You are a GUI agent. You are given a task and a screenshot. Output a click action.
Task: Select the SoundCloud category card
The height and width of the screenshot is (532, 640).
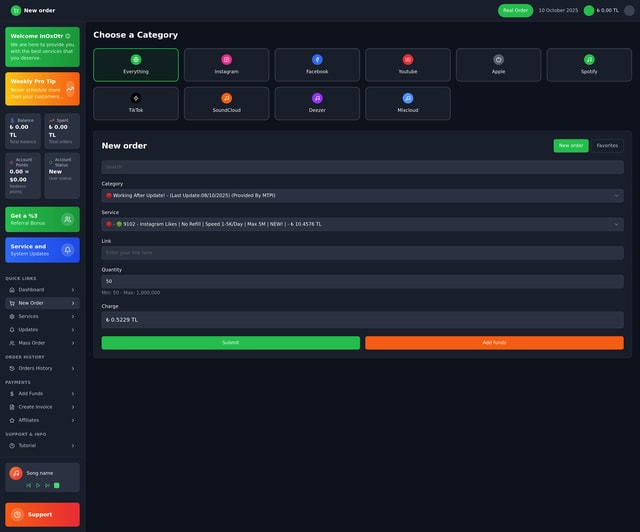pos(226,103)
